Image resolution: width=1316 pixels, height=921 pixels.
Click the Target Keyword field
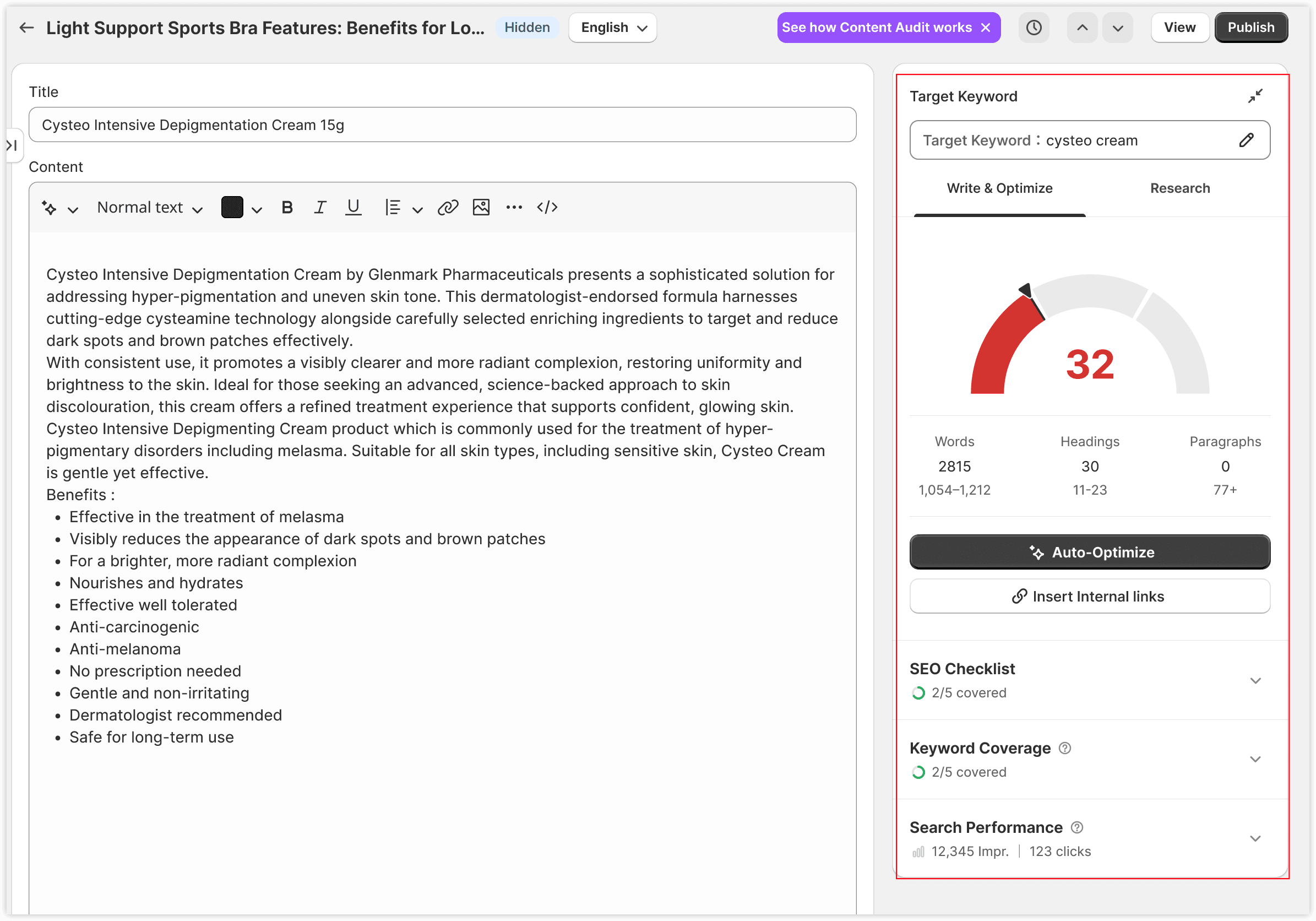(x=1089, y=140)
